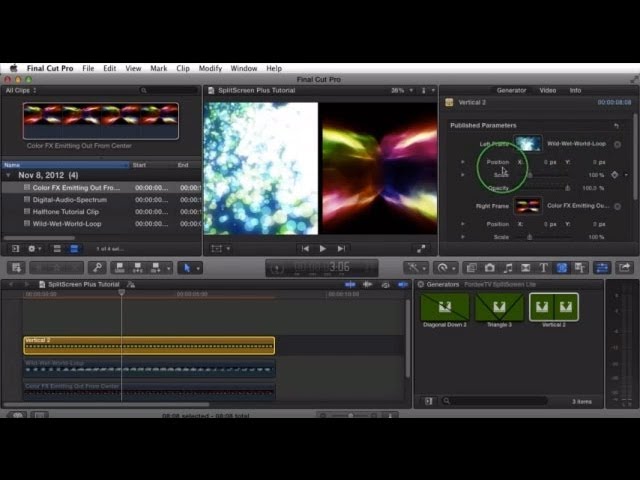Viewport: 640px width, 480px height.
Task: Go to next edit in viewer
Action: [x=341, y=249]
